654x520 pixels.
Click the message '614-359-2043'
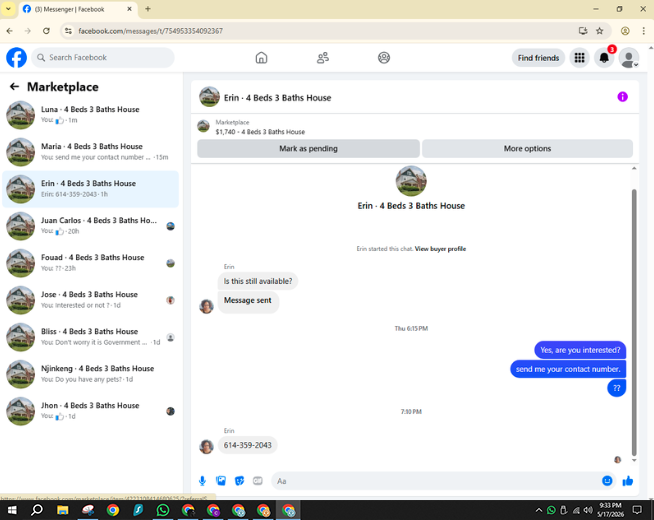click(247, 445)
